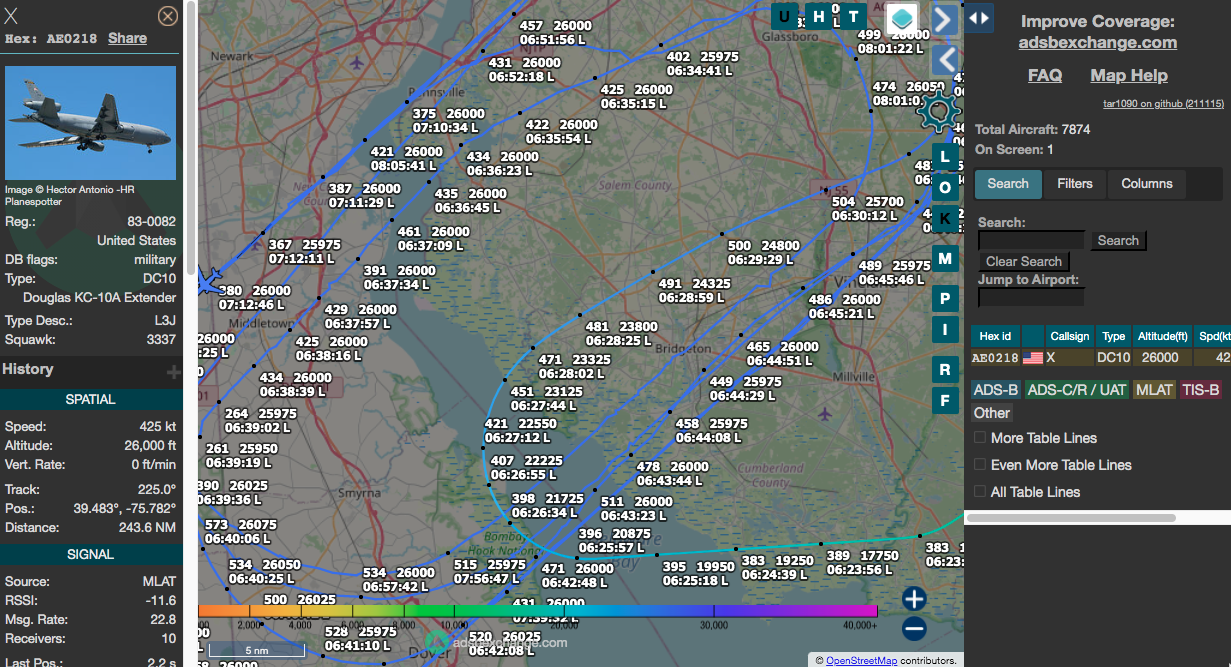Click track label 500 24800 06:29:29 L

tap(764, 252)
